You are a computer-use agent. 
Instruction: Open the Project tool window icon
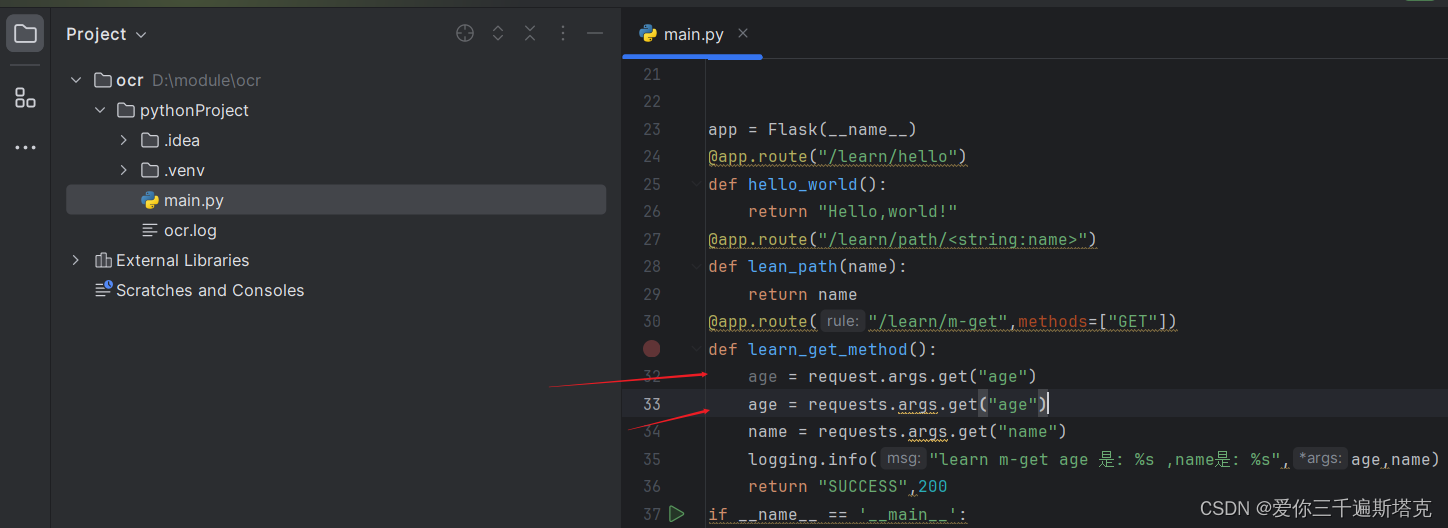click(x=25, y=34)
